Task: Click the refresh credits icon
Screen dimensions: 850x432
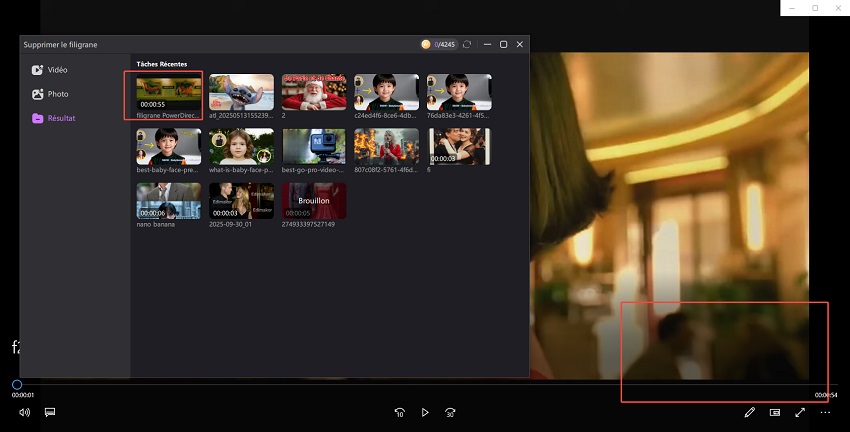Action: point(467,44)
